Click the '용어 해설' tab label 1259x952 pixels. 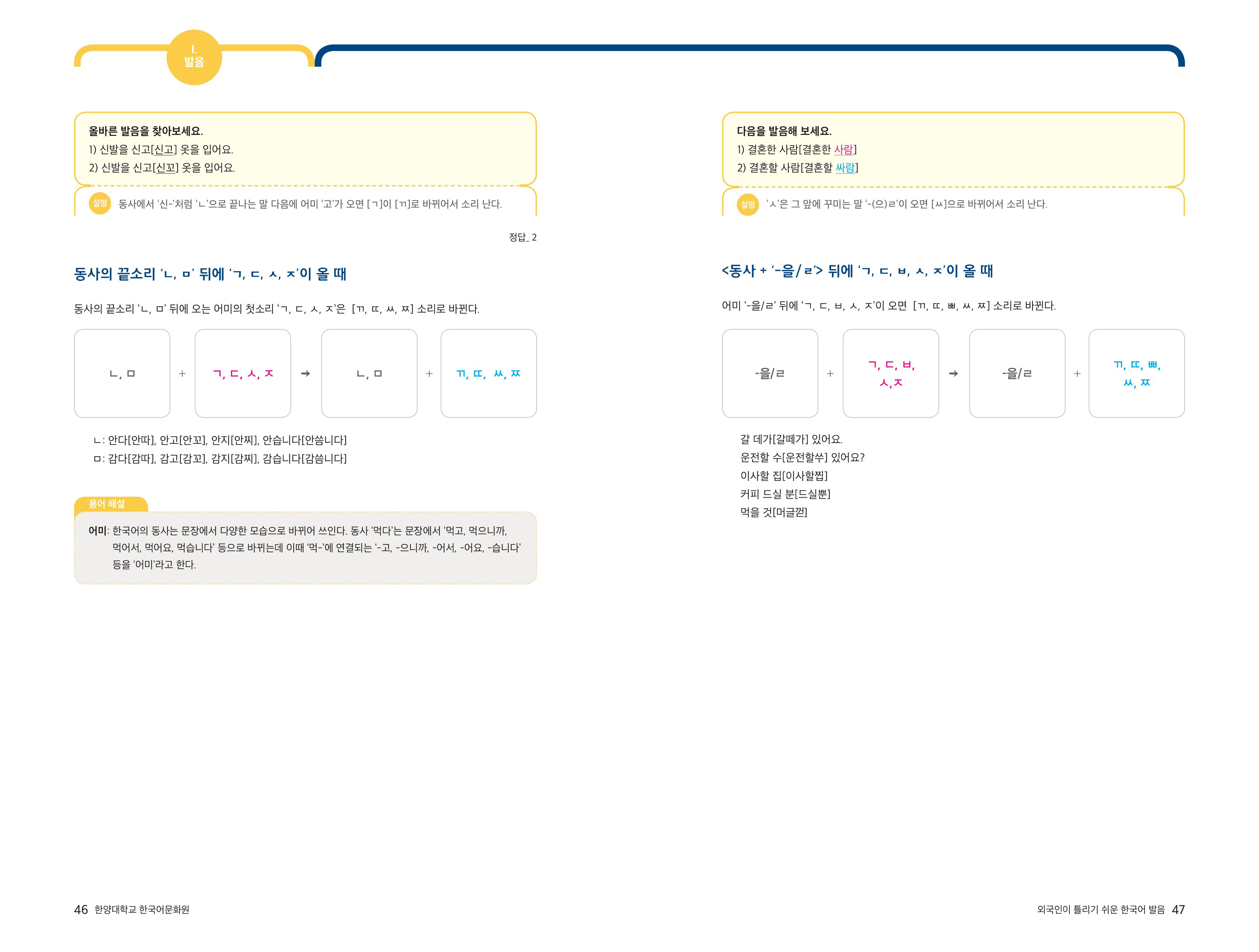click(x=107, y=504)
